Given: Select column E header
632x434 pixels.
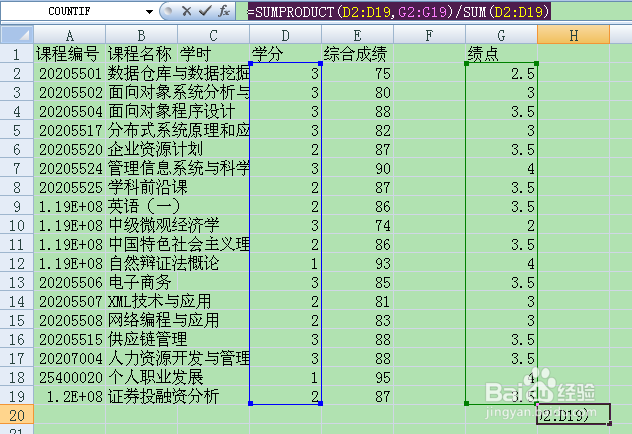Looking at the screenshot, I should (x=358, y=35).
